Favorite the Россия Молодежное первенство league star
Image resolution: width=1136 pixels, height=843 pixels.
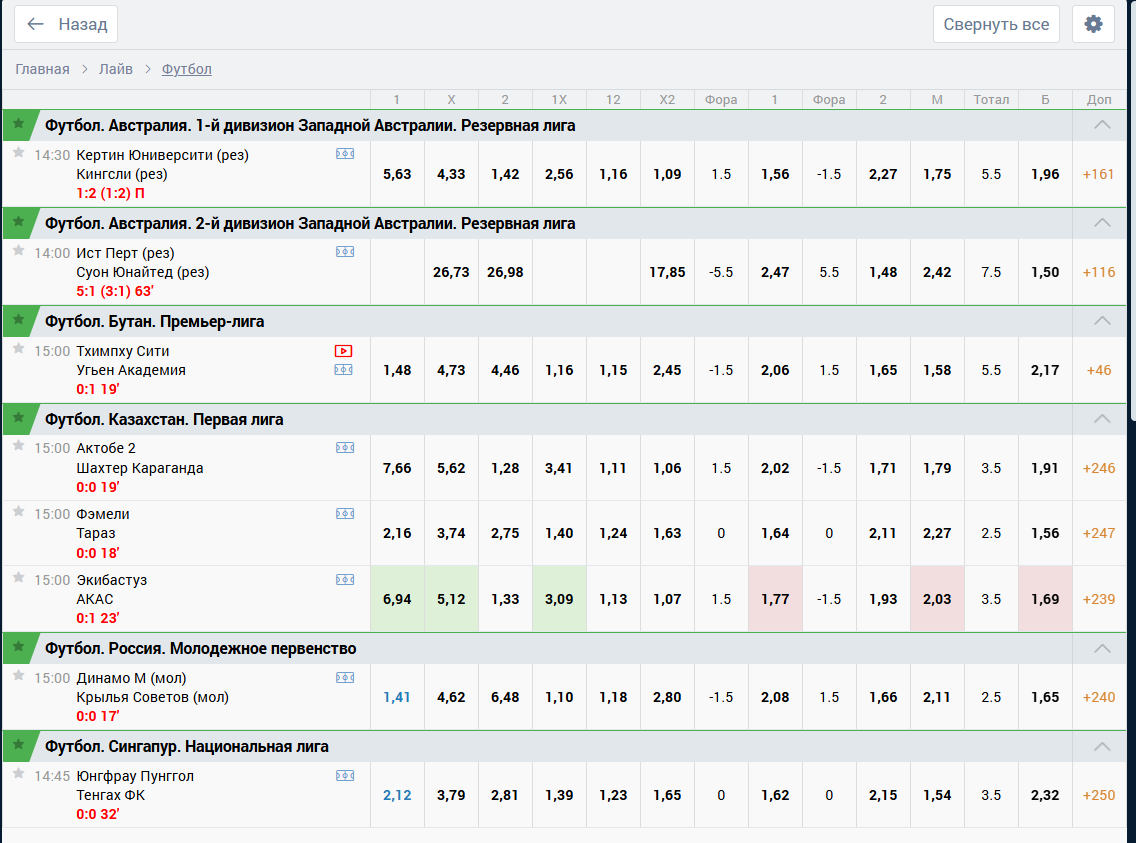tap(19, 647)
